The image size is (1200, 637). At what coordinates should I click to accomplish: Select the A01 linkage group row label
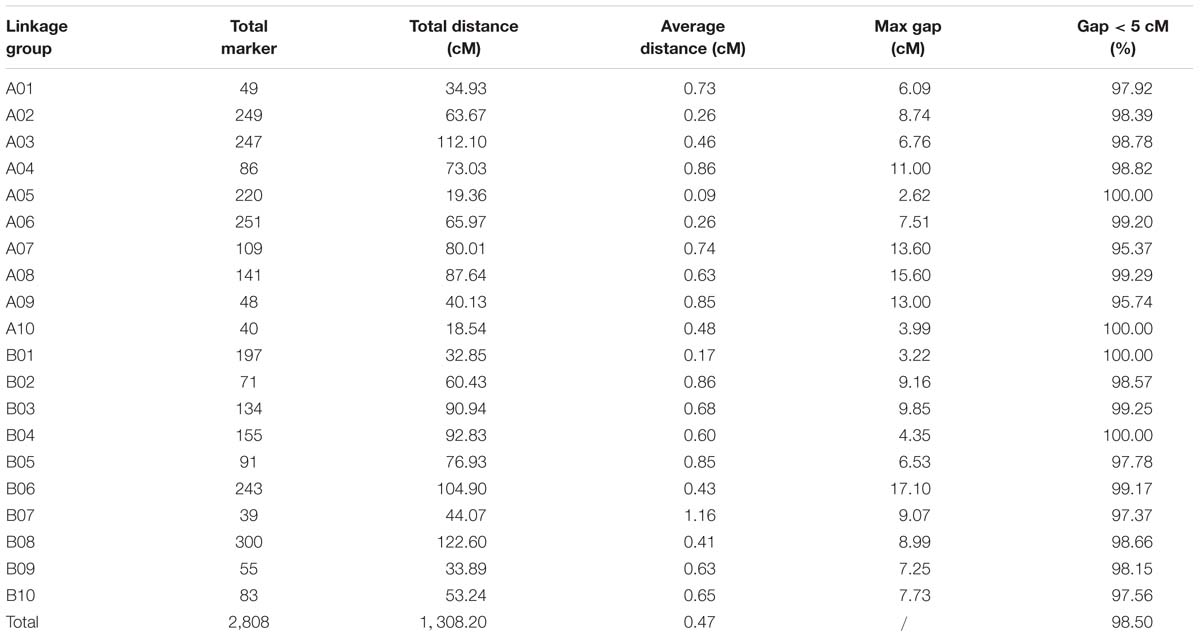[x=20, y=89]
